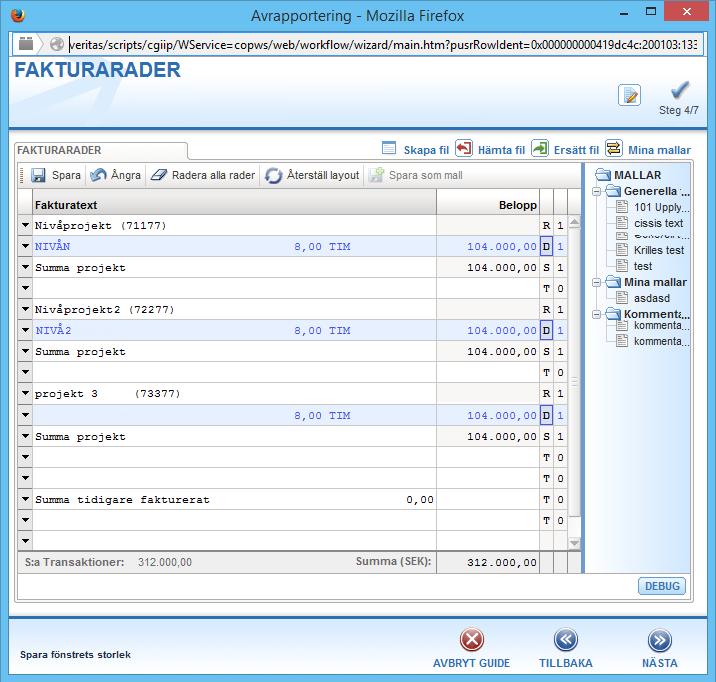Collapse the Mina mallar tree folder

[596, 283]
